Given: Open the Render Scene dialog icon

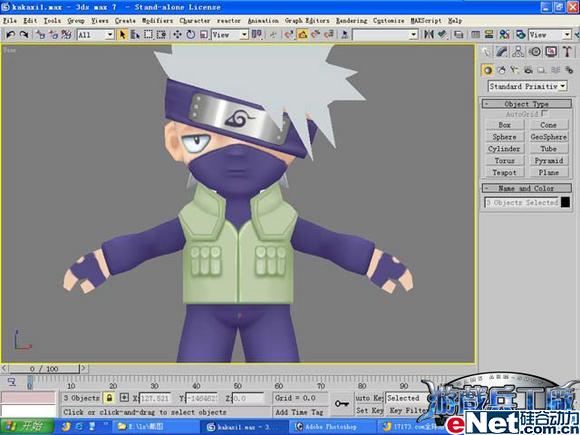Looking at the screenshot, I should pyautogui.click(x=521, y=35).
